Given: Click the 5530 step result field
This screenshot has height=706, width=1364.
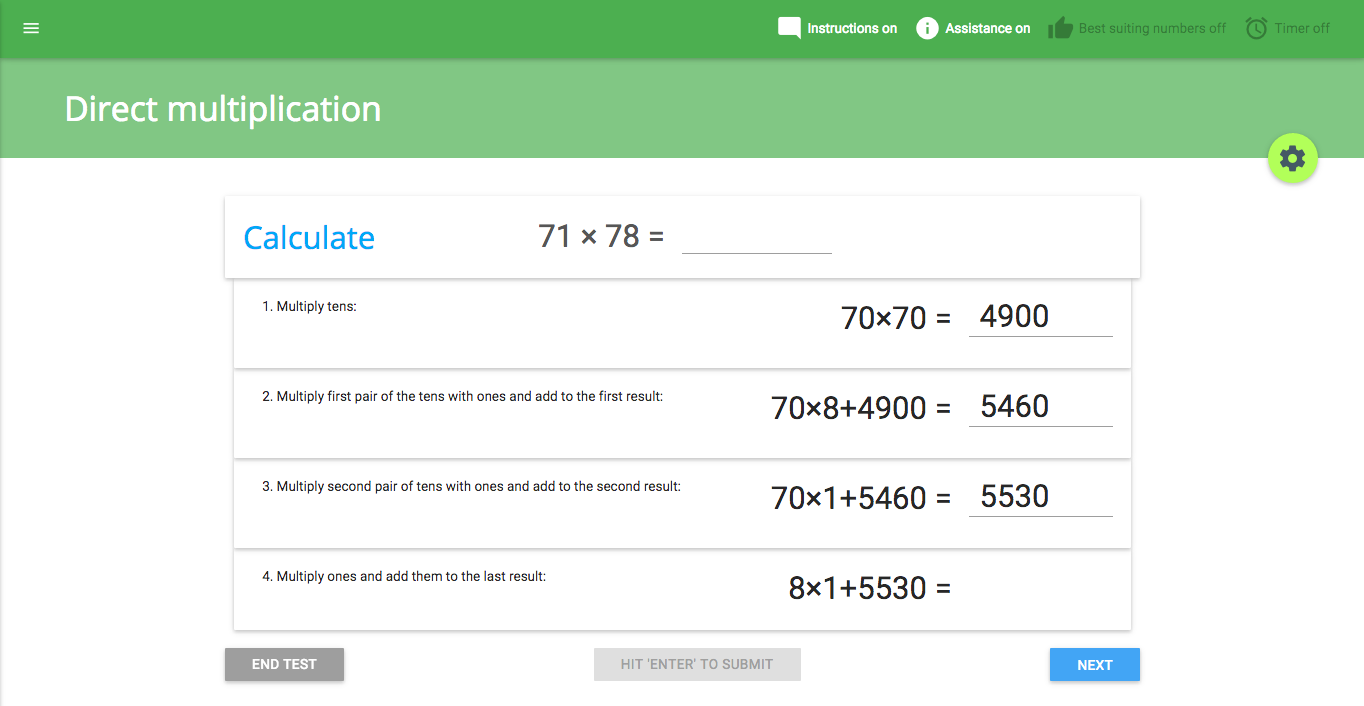Looking at the screenshot, I should click(1041, 497).
